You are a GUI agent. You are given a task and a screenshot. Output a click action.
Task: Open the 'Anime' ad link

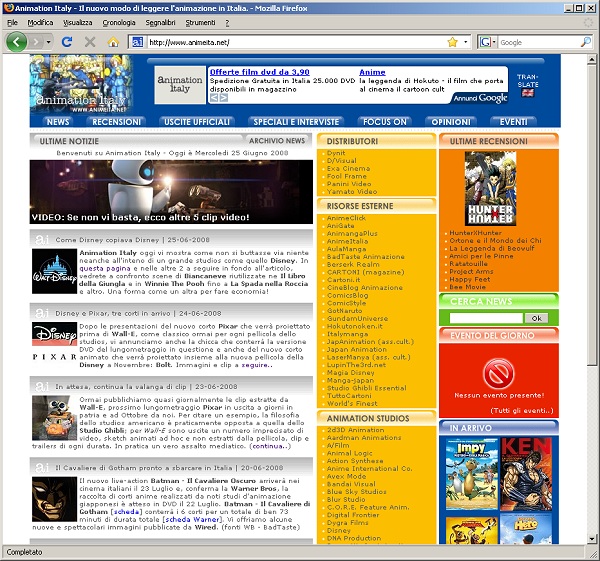point(372,72)
